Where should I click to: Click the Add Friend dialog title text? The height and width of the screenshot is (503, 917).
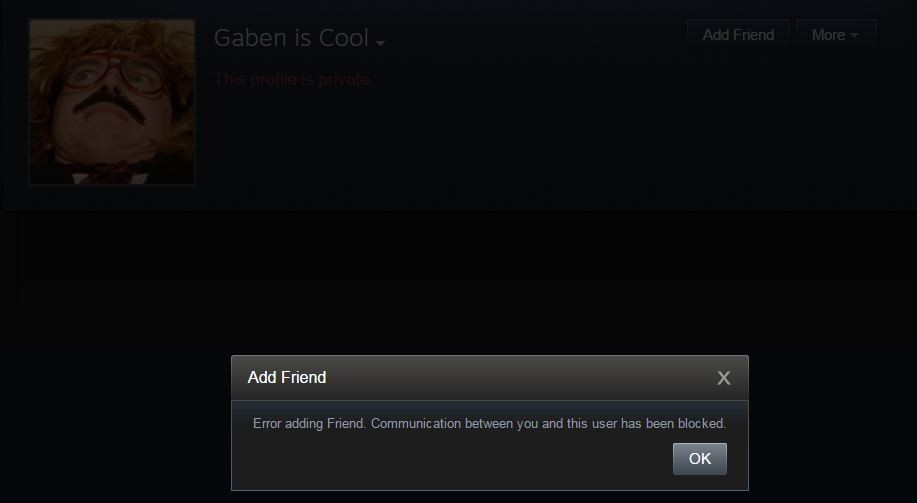tap(287, 377)
